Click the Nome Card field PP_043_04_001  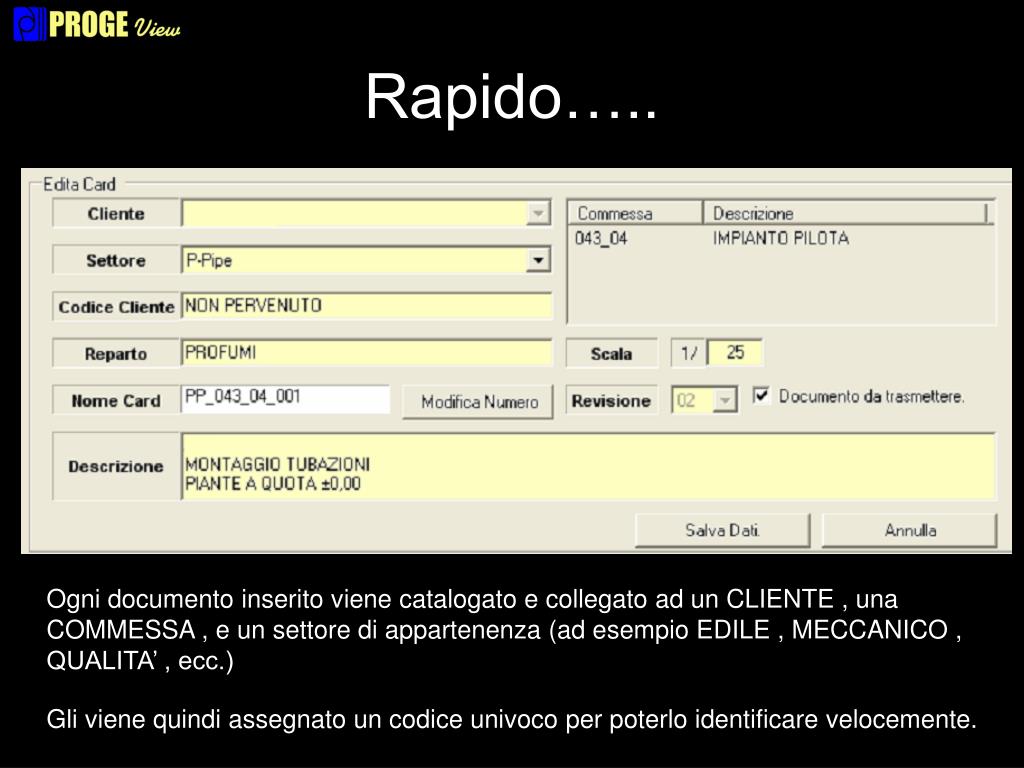pos(285,398)
